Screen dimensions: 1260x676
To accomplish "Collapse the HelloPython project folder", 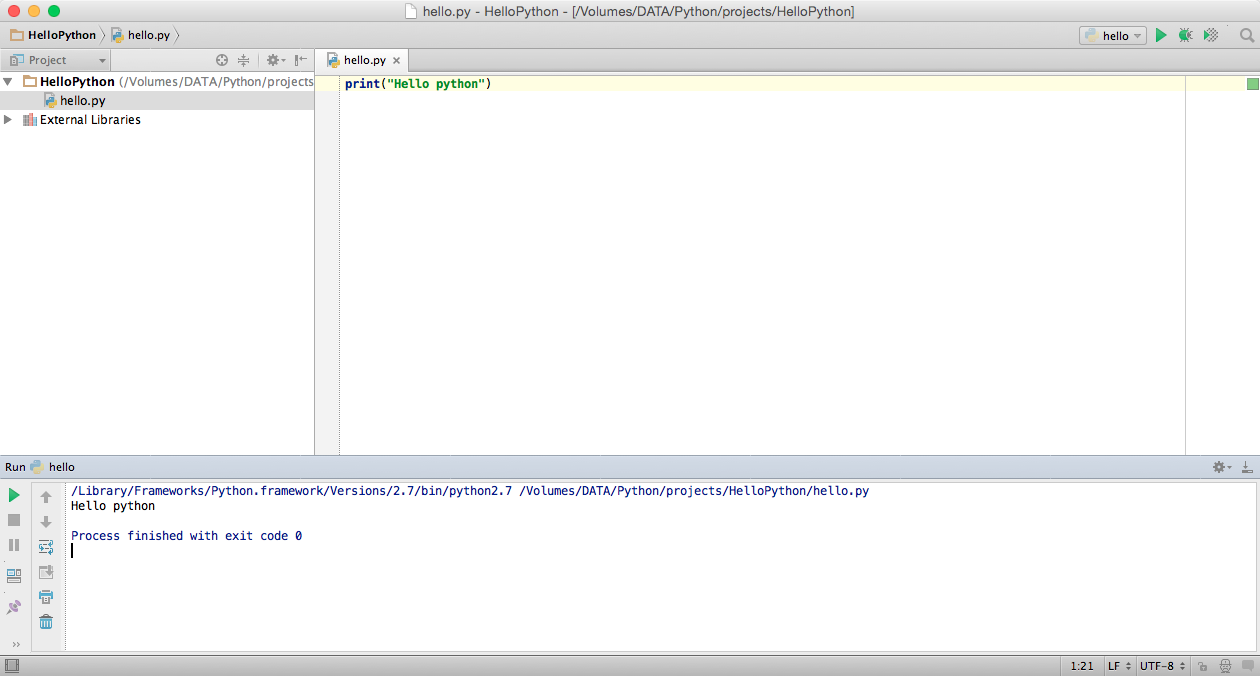I will [x=8, y=82].
